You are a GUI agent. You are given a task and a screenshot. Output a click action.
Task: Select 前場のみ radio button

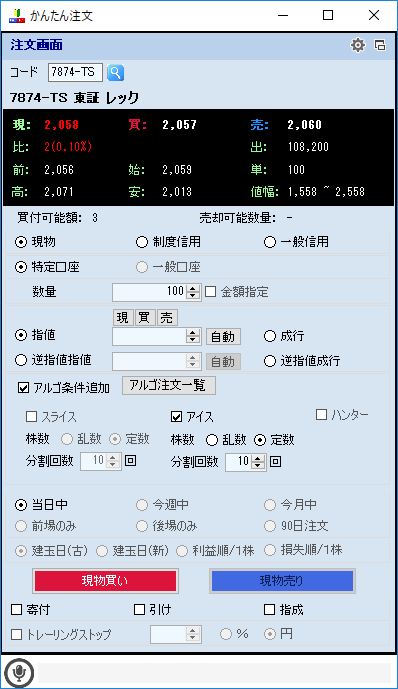pos(21,526)
